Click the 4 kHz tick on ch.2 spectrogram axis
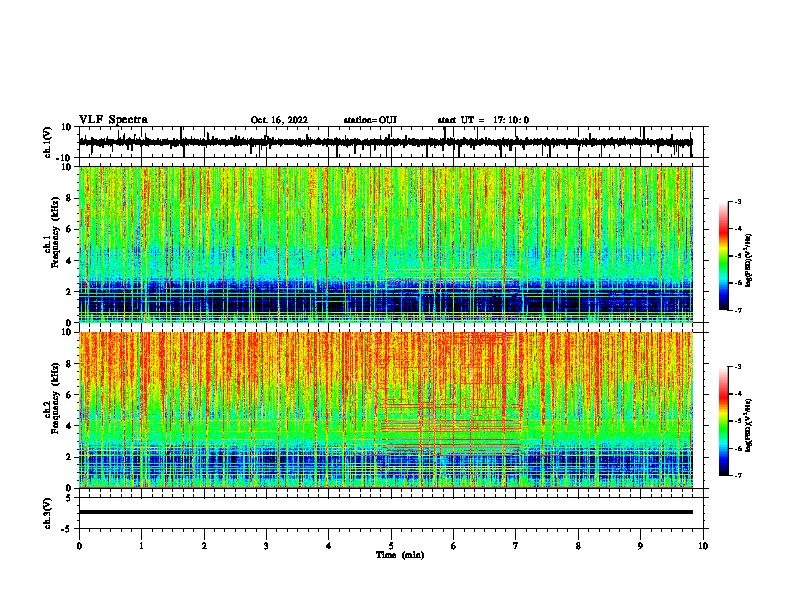792x612 pixels. pyautogui.click(x=69, y=426)
